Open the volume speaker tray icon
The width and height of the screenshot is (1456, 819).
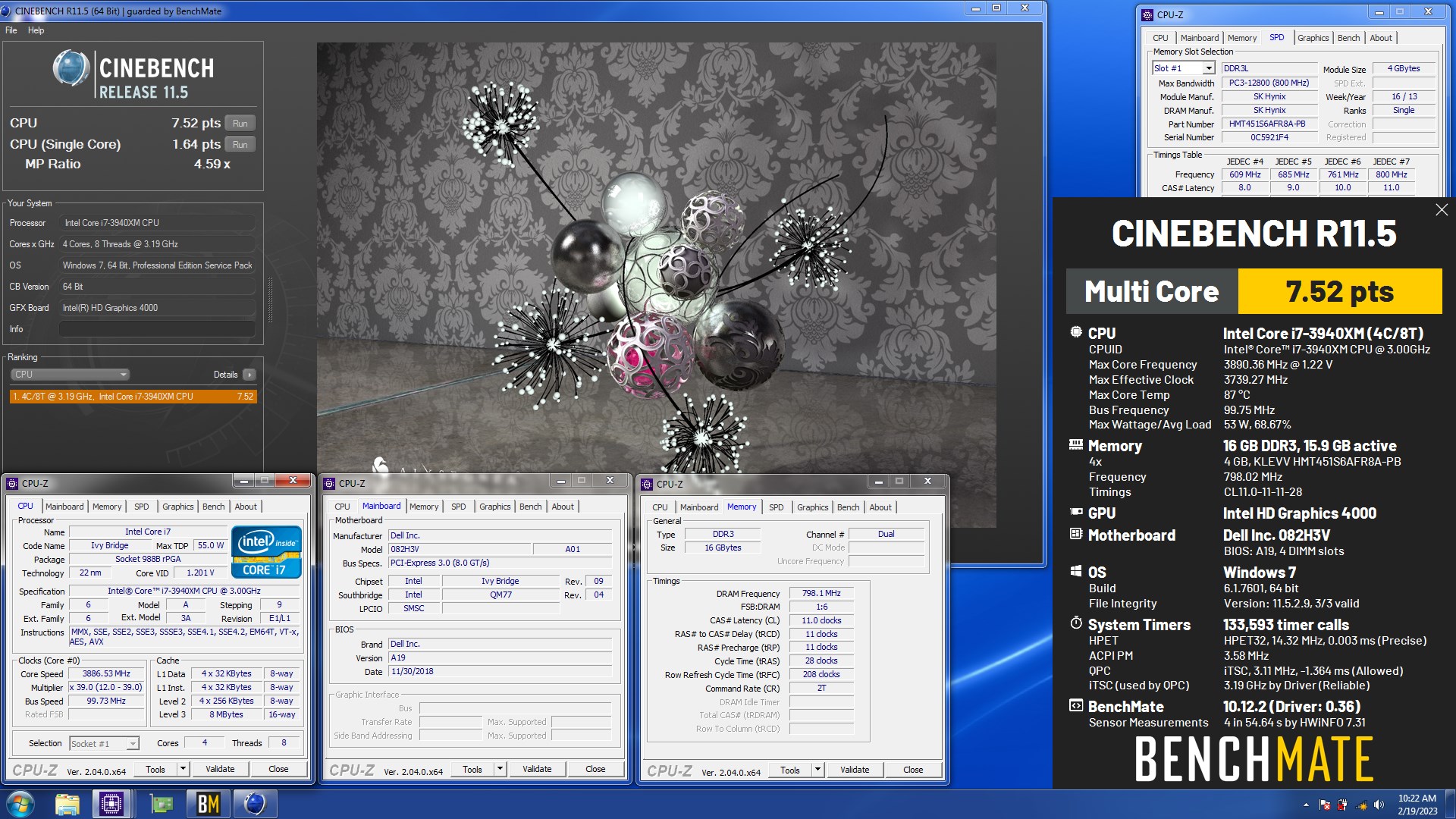pyautogui.click(x=1379, y=805)
